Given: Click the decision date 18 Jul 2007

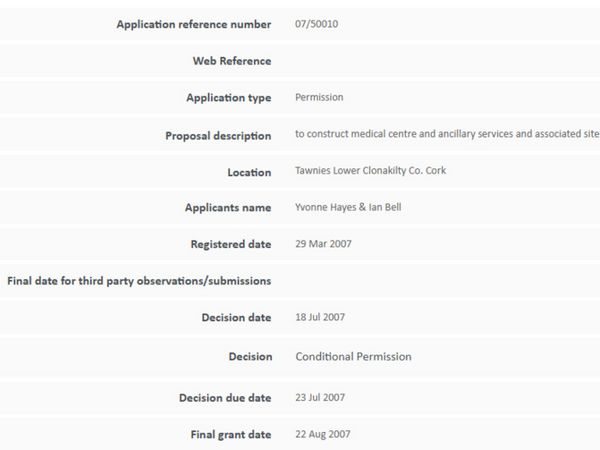Looking at the screenshot, I should tap(320, 317).
